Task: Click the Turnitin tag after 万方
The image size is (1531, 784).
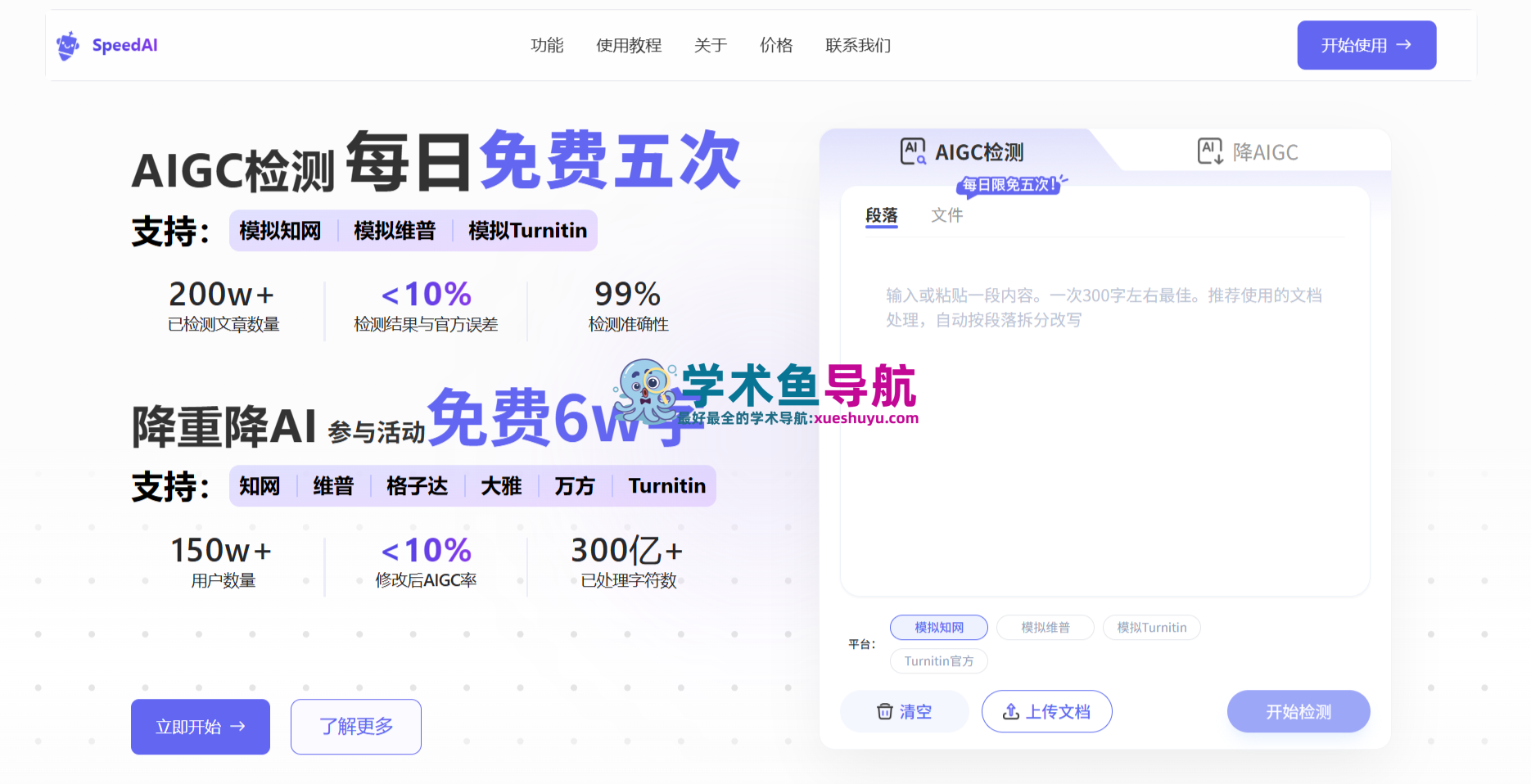Action: (x=667, y=486)
